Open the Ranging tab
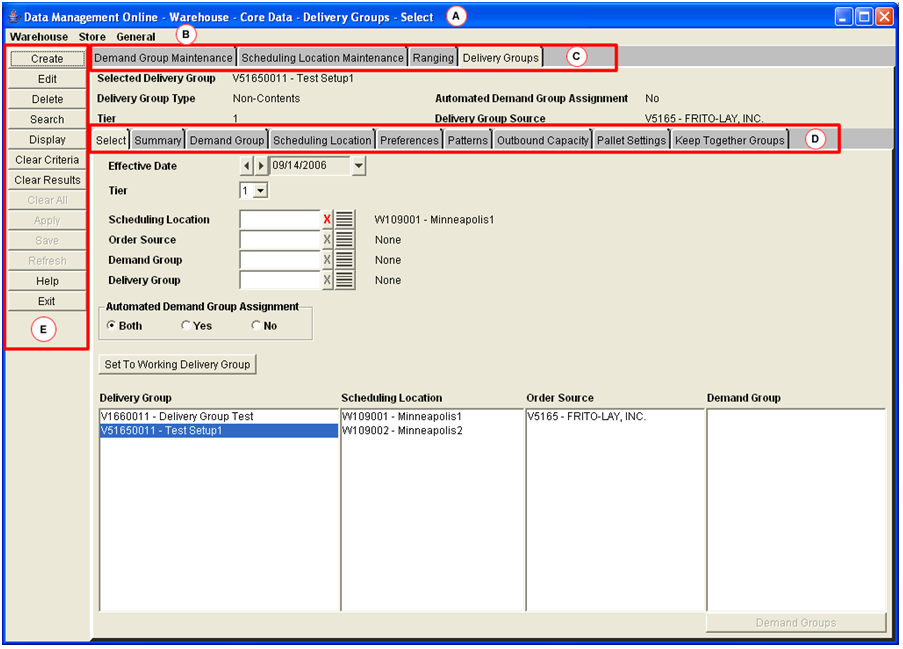 (432, 58)
